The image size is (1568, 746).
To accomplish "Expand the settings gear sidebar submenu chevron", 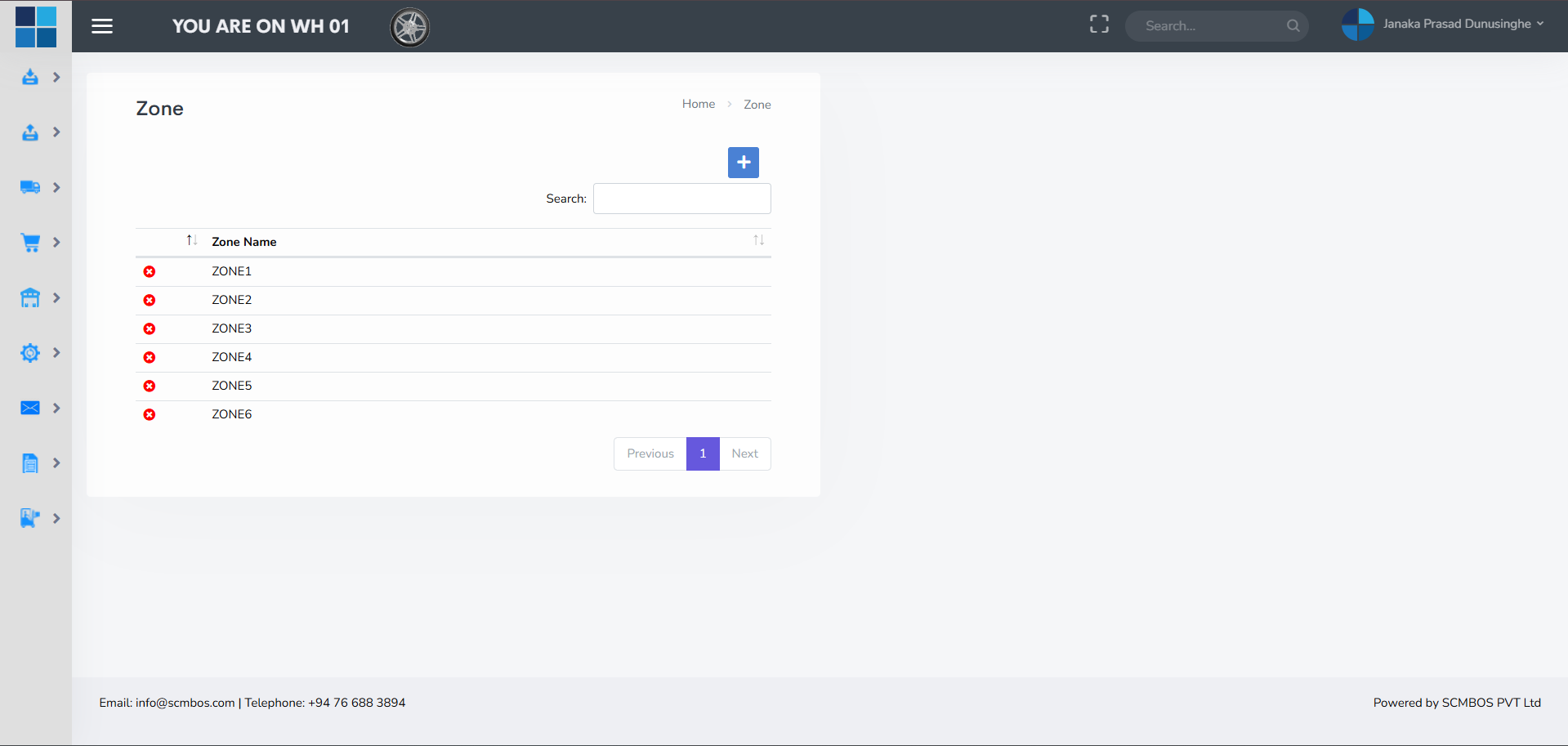I will [56, 353].
